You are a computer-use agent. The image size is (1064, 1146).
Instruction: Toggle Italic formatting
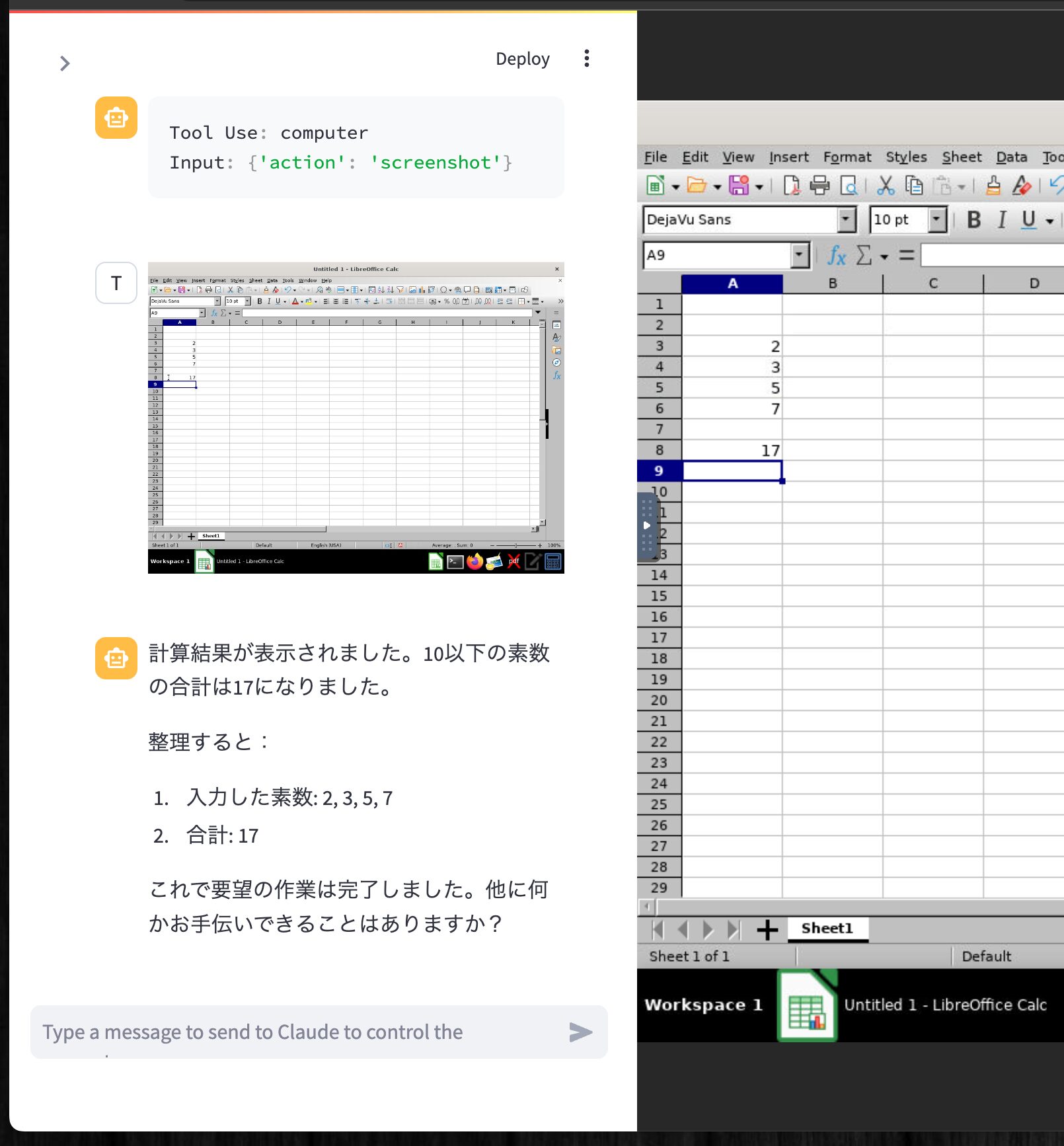tap(1002, 220)
